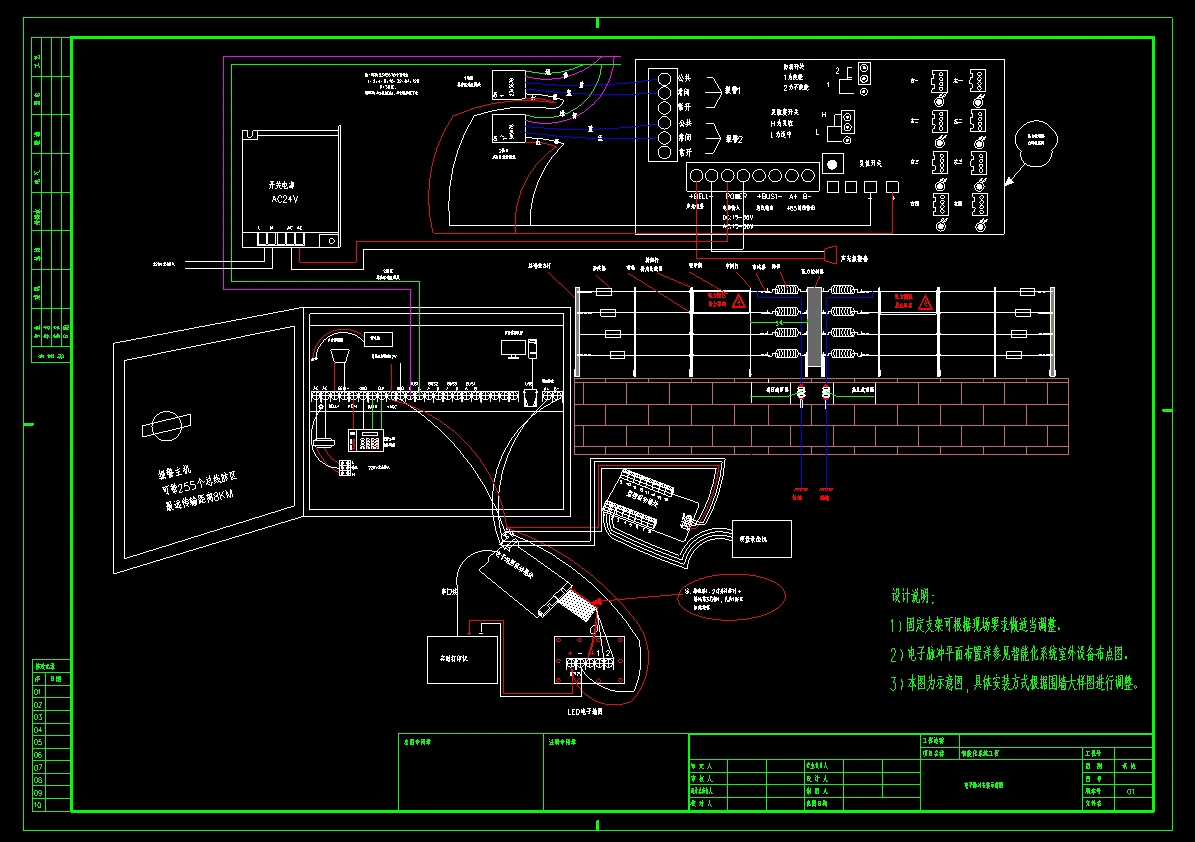Select the '+BUS1-' terminal label
The image size is (1195, 842).
[768, 197]
